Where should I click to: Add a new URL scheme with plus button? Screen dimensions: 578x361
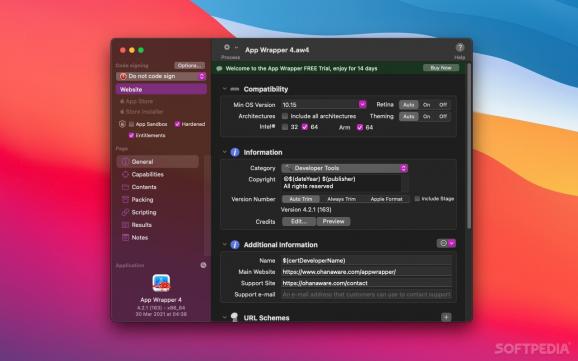click(446, 317)
